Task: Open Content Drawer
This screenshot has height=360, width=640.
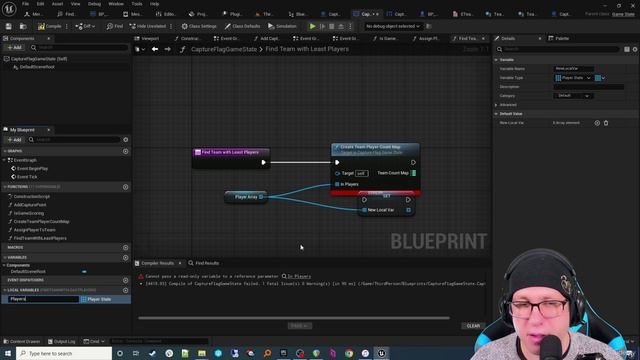Action: (x=22, y=341)
